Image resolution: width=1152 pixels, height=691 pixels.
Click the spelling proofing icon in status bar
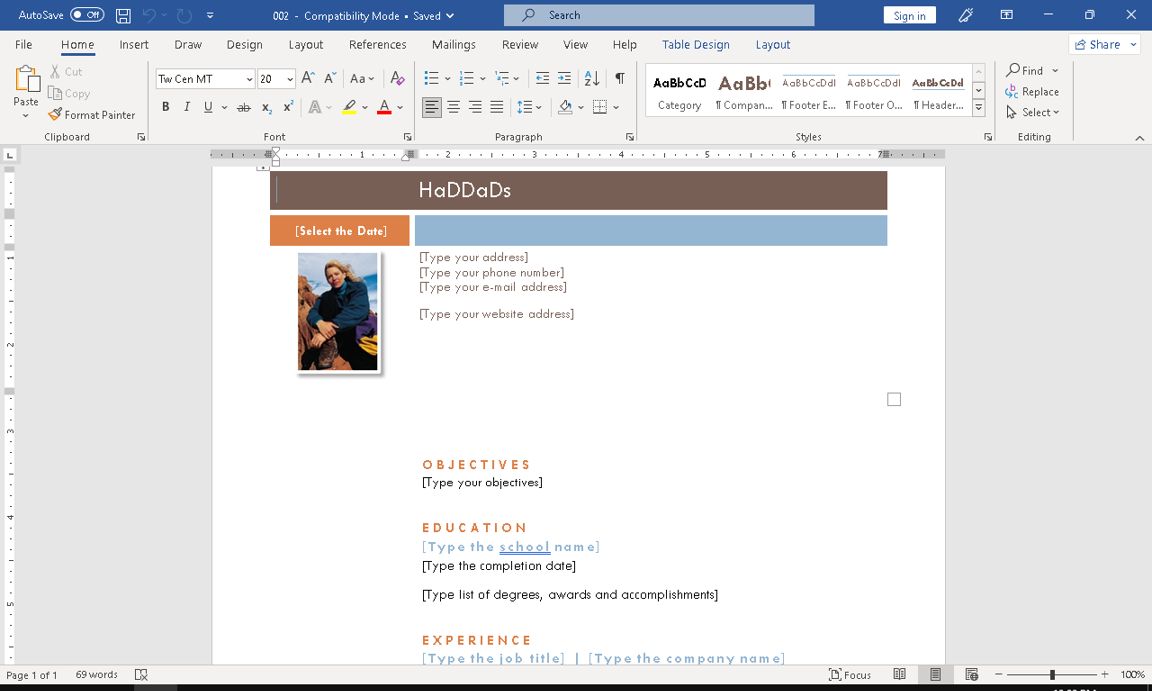[141, 674]
